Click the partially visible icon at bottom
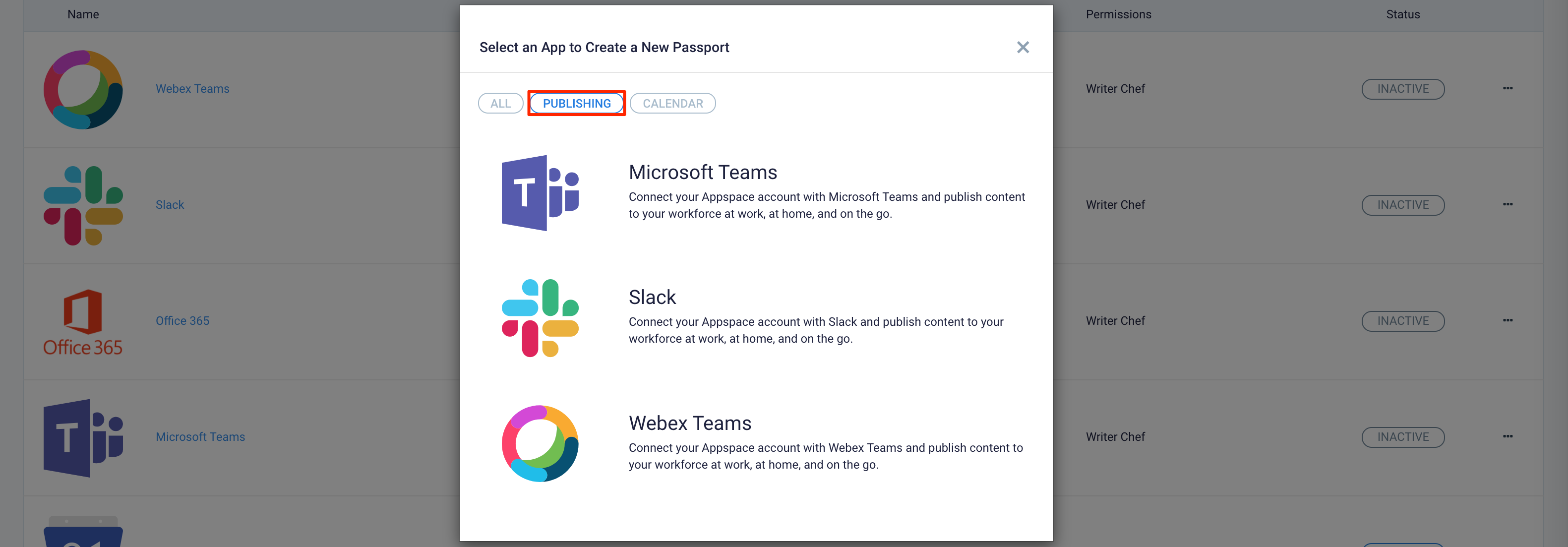 pos(82,530)
